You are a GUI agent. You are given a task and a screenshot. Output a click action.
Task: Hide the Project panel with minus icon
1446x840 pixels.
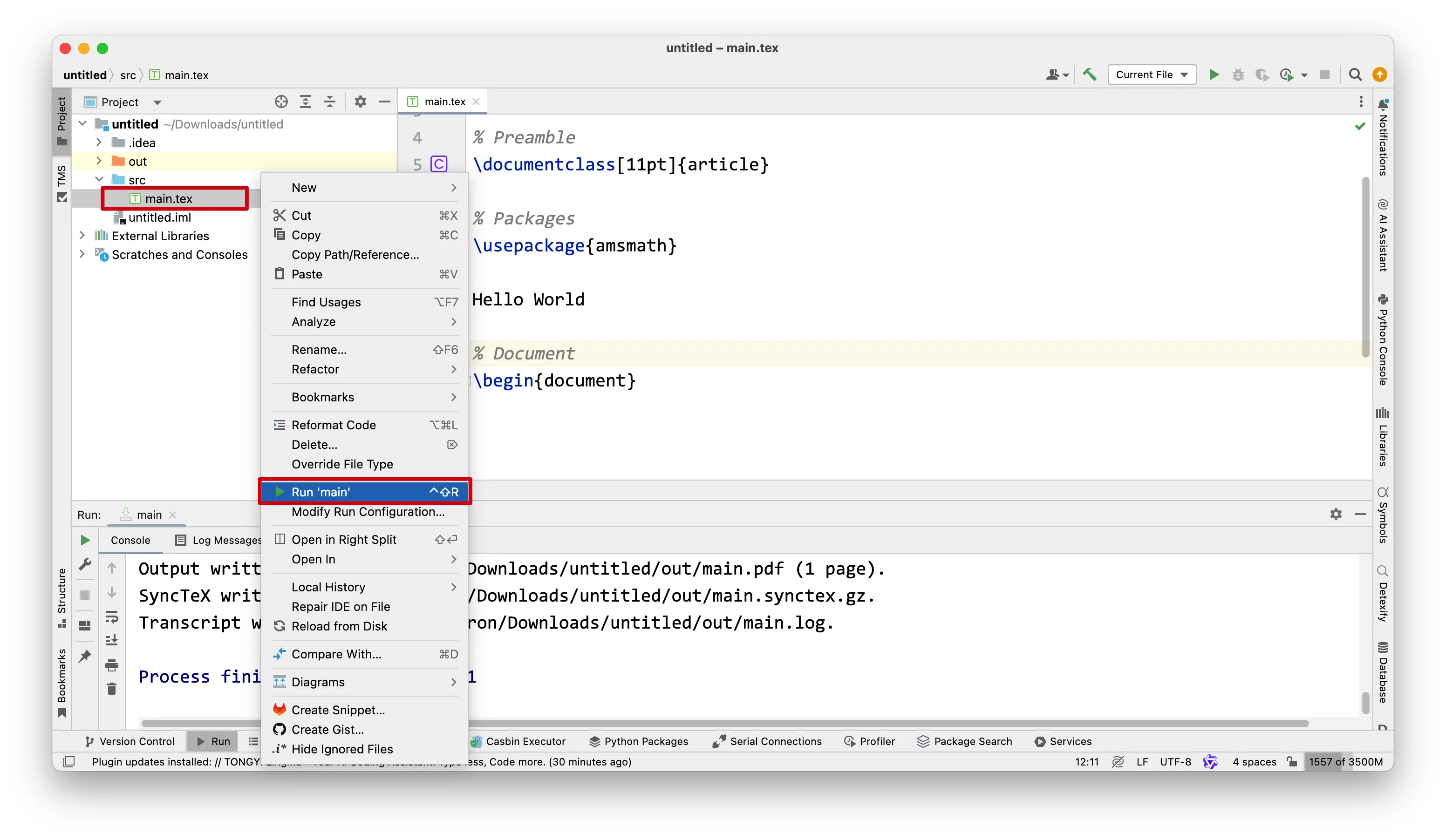384,102
